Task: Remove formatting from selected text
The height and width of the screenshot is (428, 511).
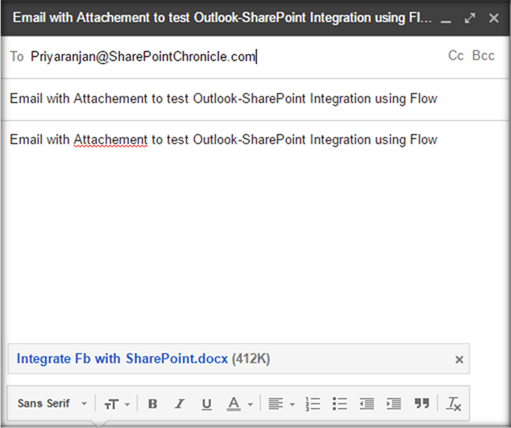Action: click(x=453, y=404)
